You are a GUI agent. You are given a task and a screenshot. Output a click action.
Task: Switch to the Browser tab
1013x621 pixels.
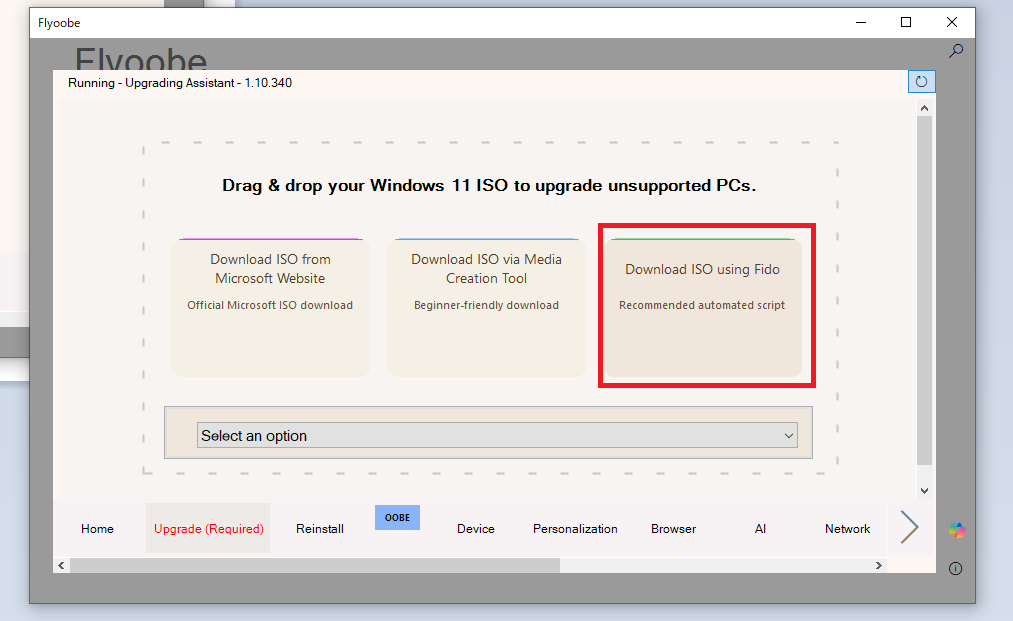click(673, 528)
